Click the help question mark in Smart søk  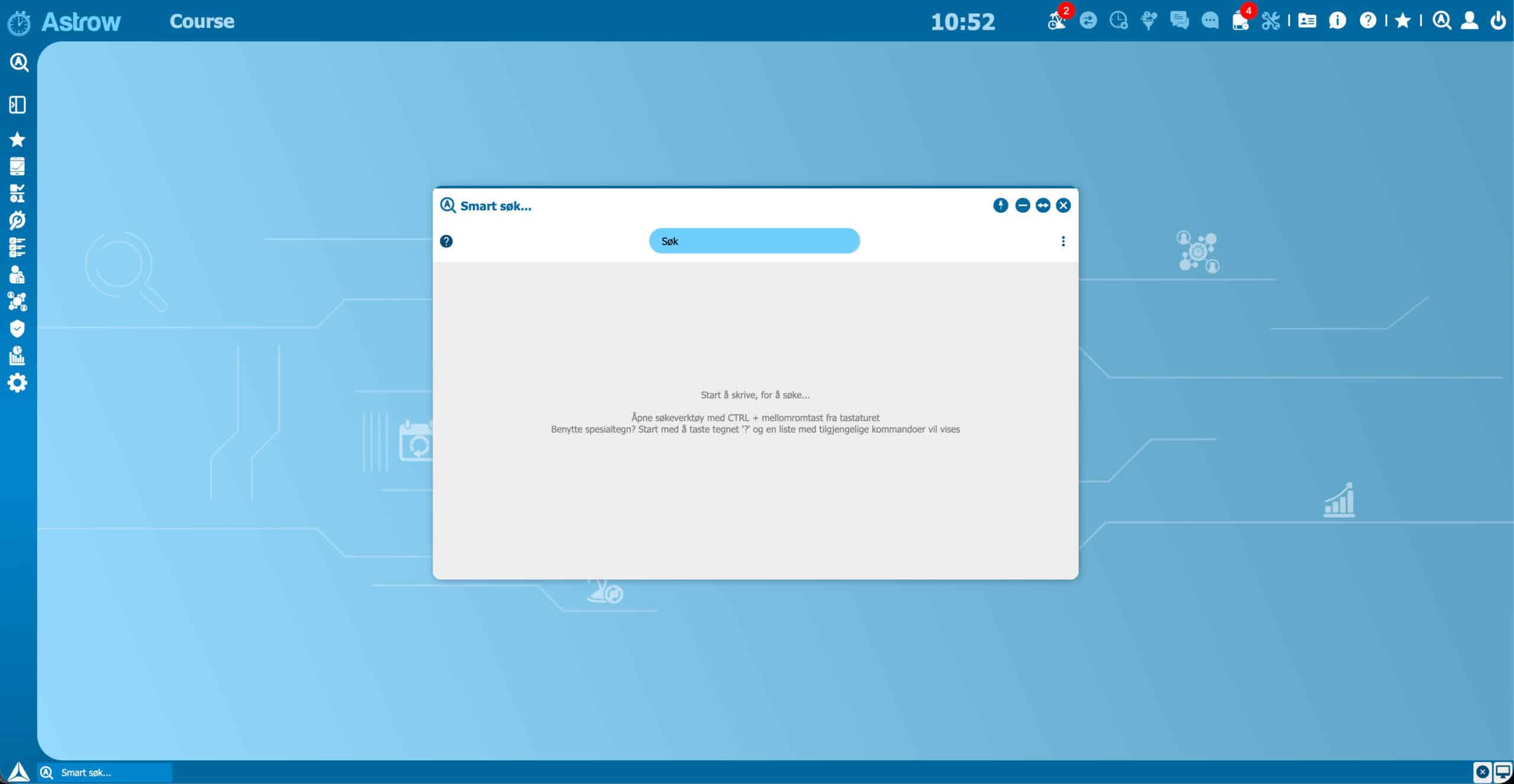point(447,241)
